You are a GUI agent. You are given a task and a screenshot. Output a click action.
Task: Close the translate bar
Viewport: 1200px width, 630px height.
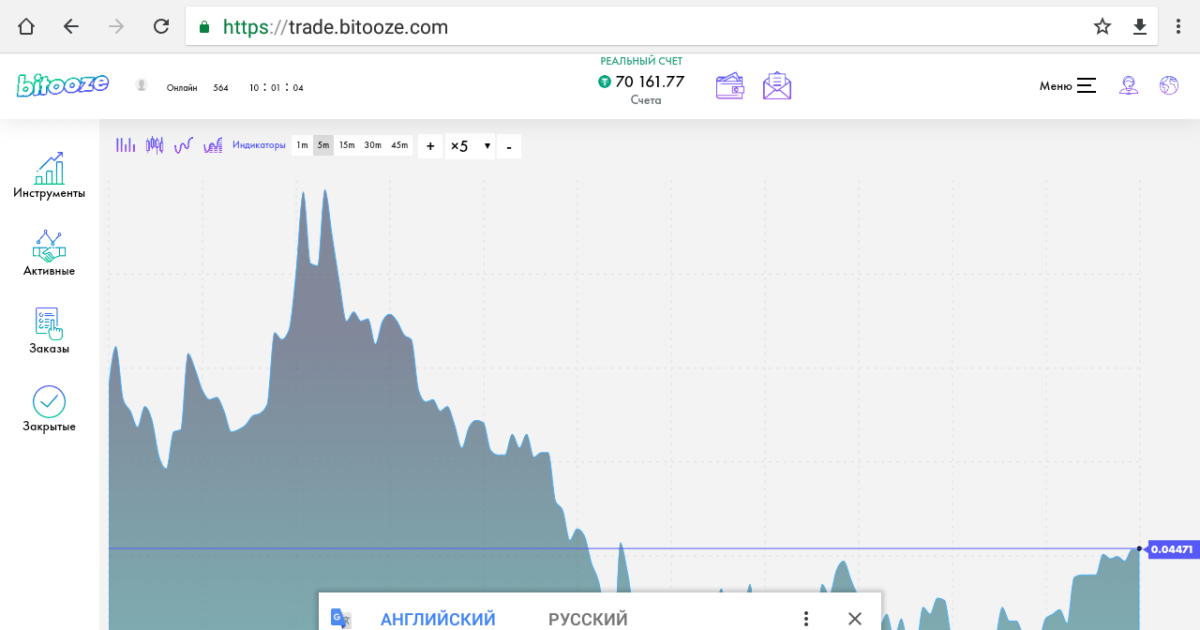[854, 619]
